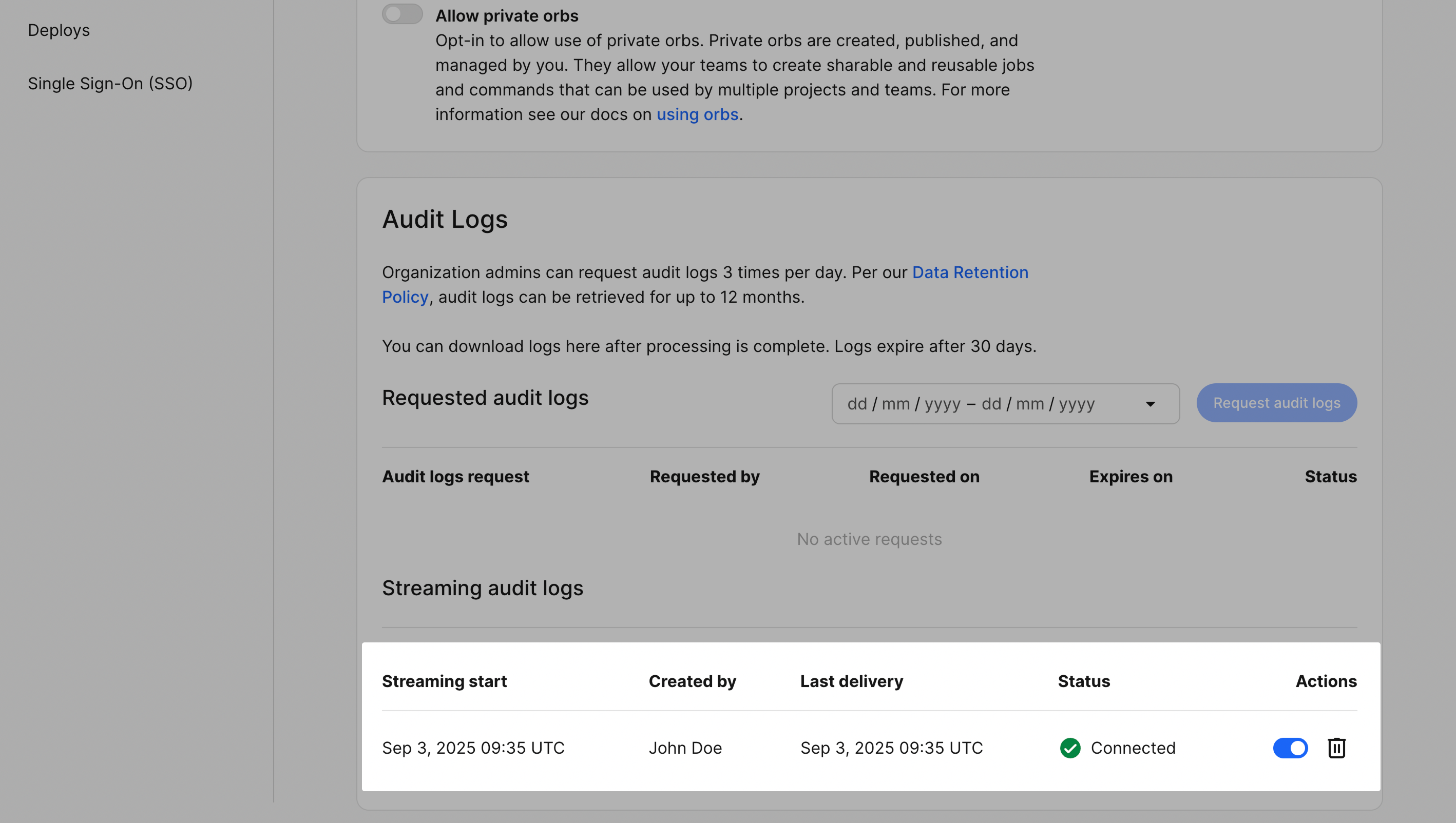Click the Requested by column header
Screen dimensions: 1456x823
point(704,477)
